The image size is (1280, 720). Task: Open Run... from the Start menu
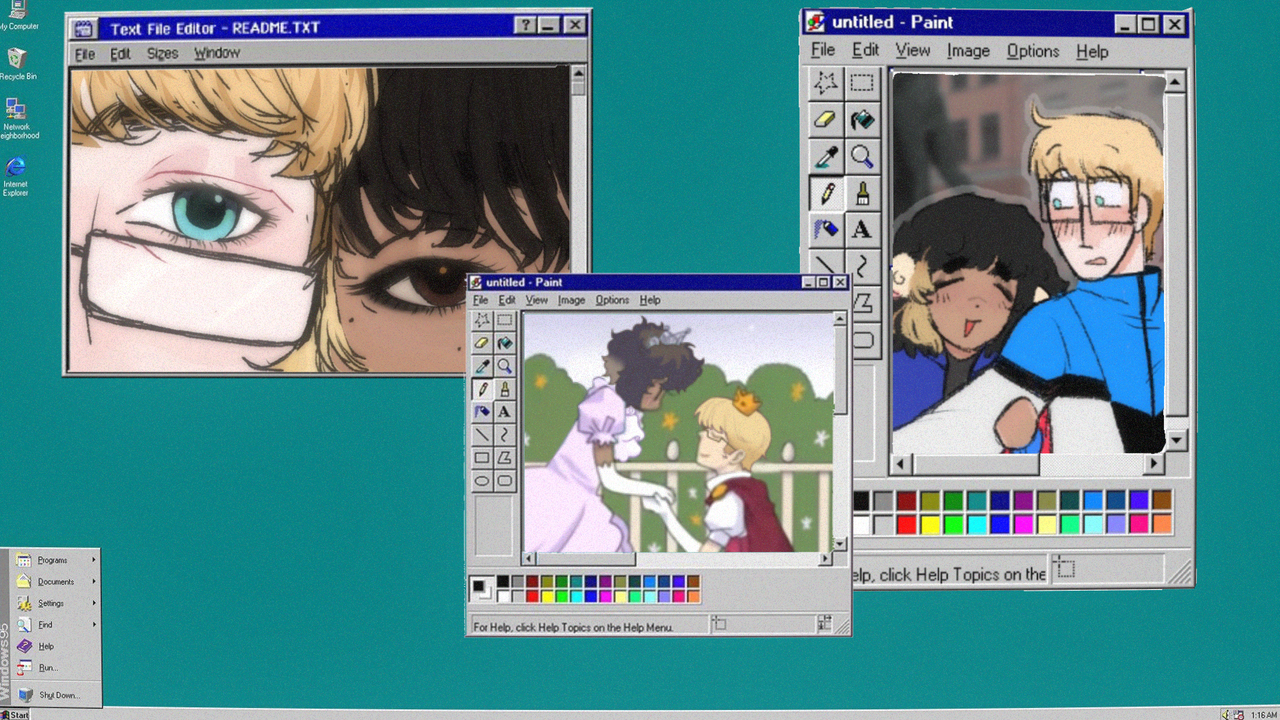point(56,667)
